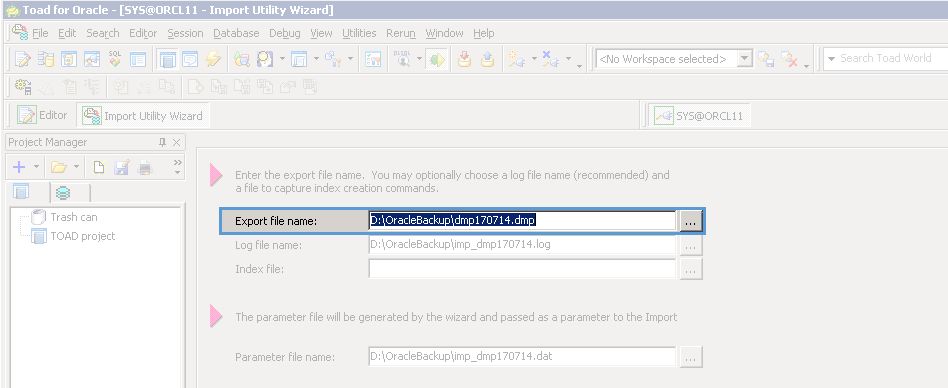Click the Rollback icon with blue arrow
948x388 pixels.
[487, 59]
